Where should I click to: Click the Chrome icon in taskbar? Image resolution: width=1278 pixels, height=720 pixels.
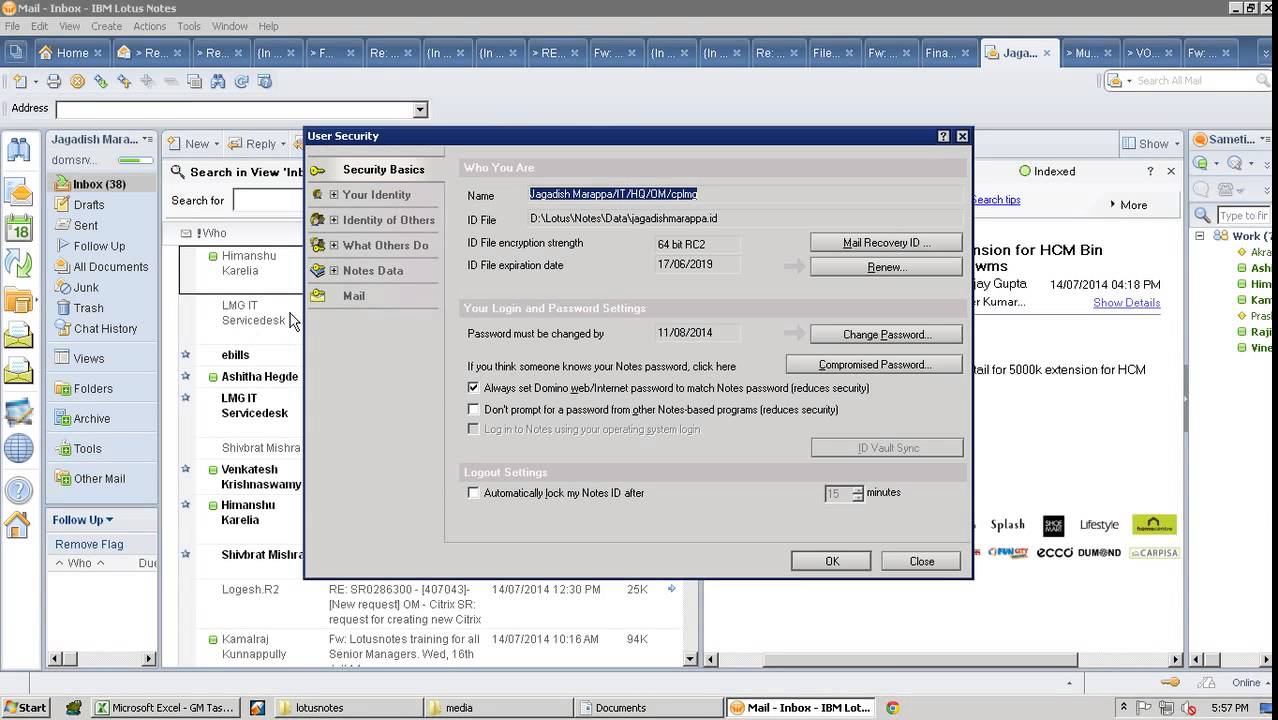[x=892, y=708]
